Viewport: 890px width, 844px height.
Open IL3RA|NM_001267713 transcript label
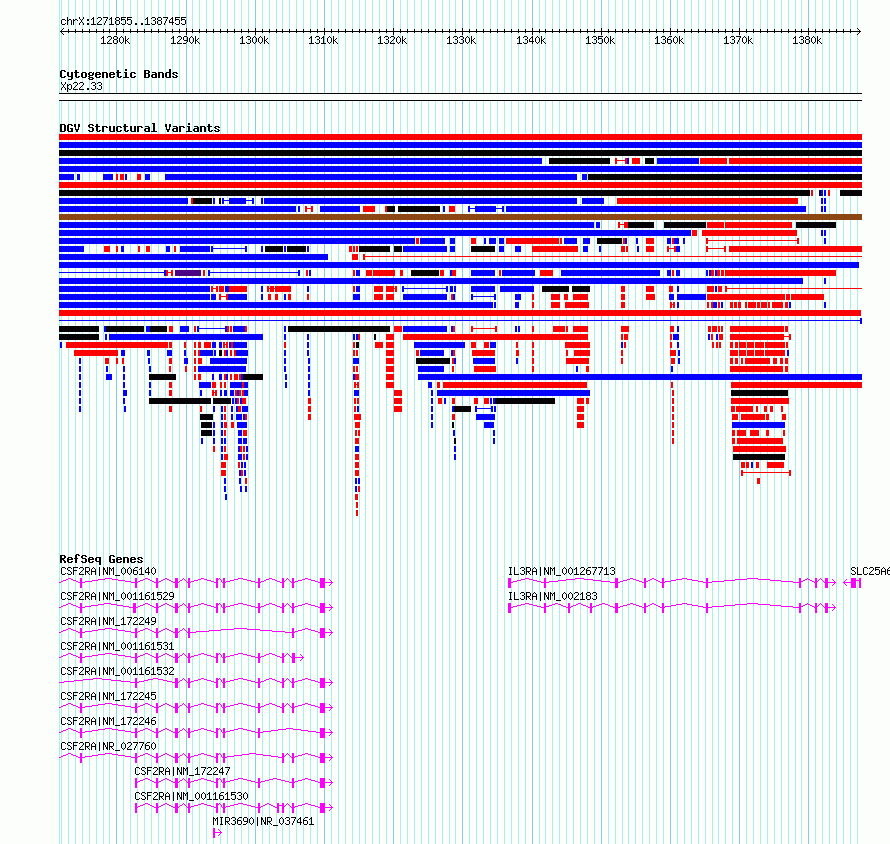point(562,572)
